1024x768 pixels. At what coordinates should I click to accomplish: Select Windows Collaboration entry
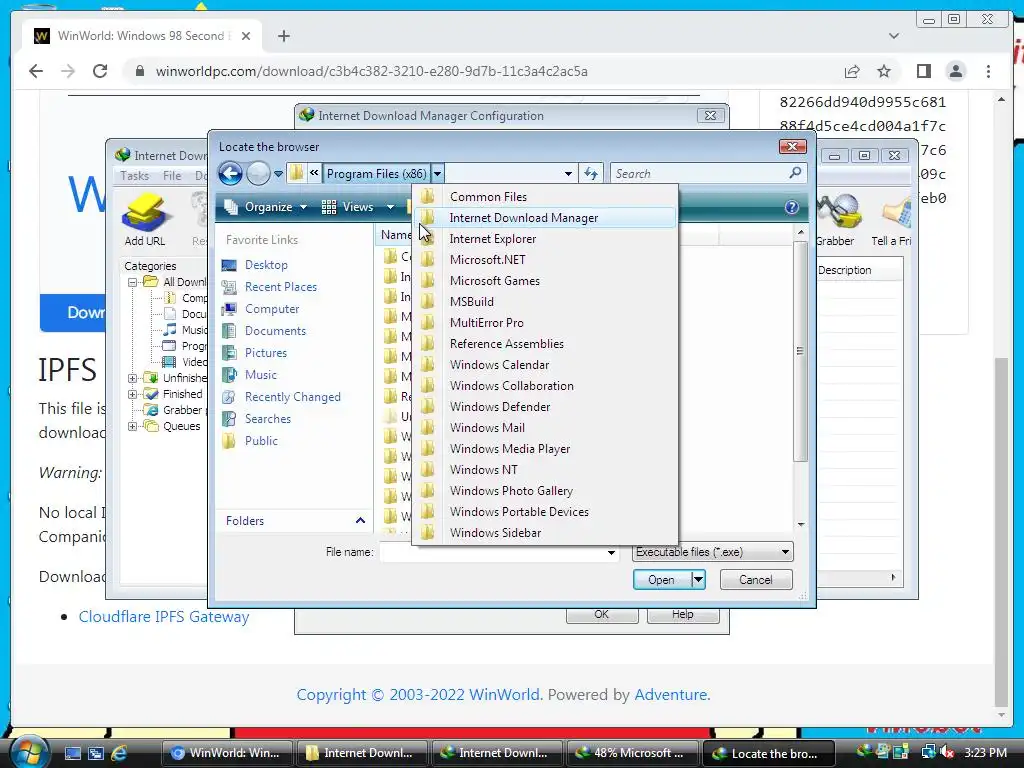[545, 386]
